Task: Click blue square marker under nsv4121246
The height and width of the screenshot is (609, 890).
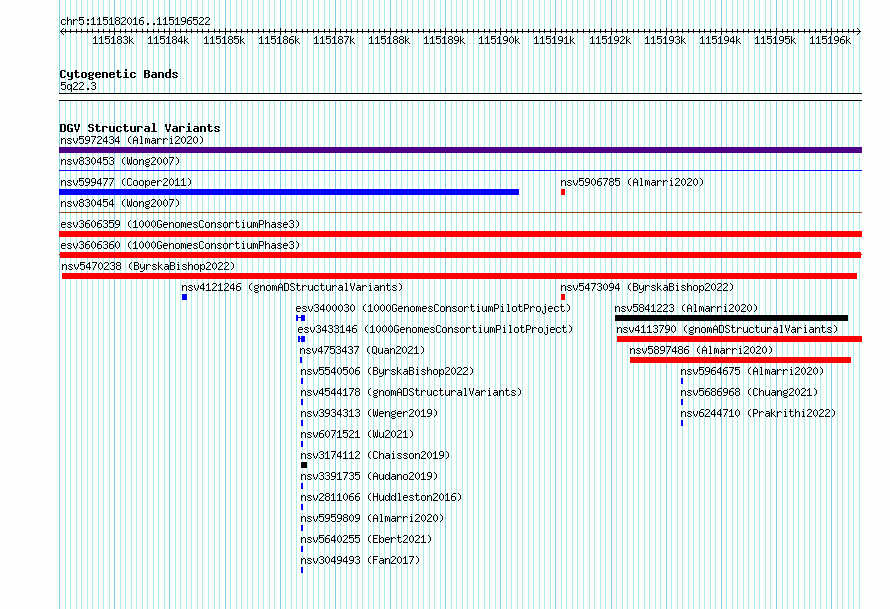Action: tap(184, 297)
